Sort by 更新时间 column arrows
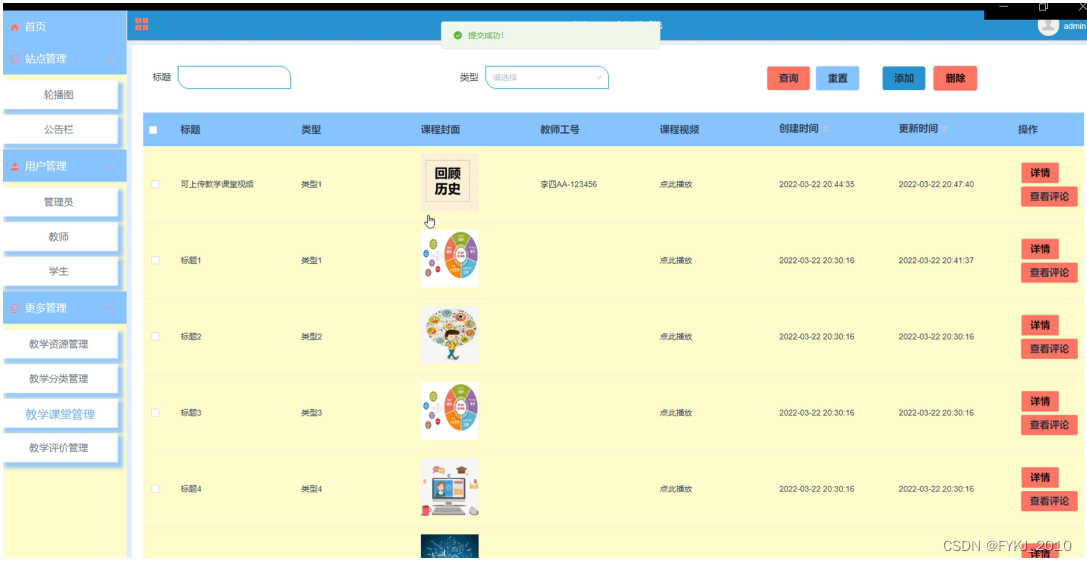The height and width of the screenshot is (562, 1087). click(x=945, y=130)
